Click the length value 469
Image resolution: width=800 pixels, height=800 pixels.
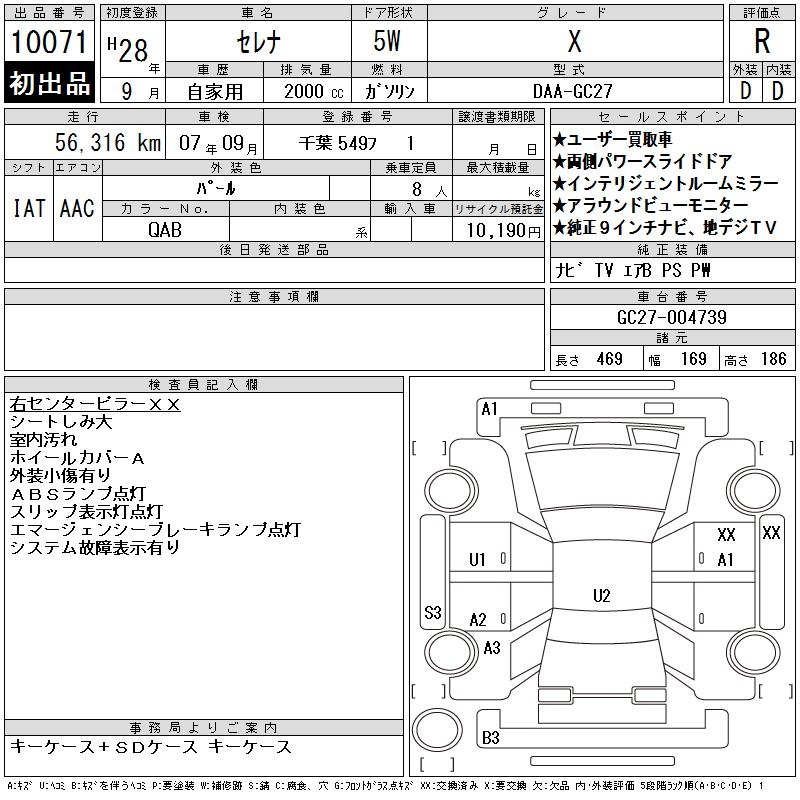point(609,359)
